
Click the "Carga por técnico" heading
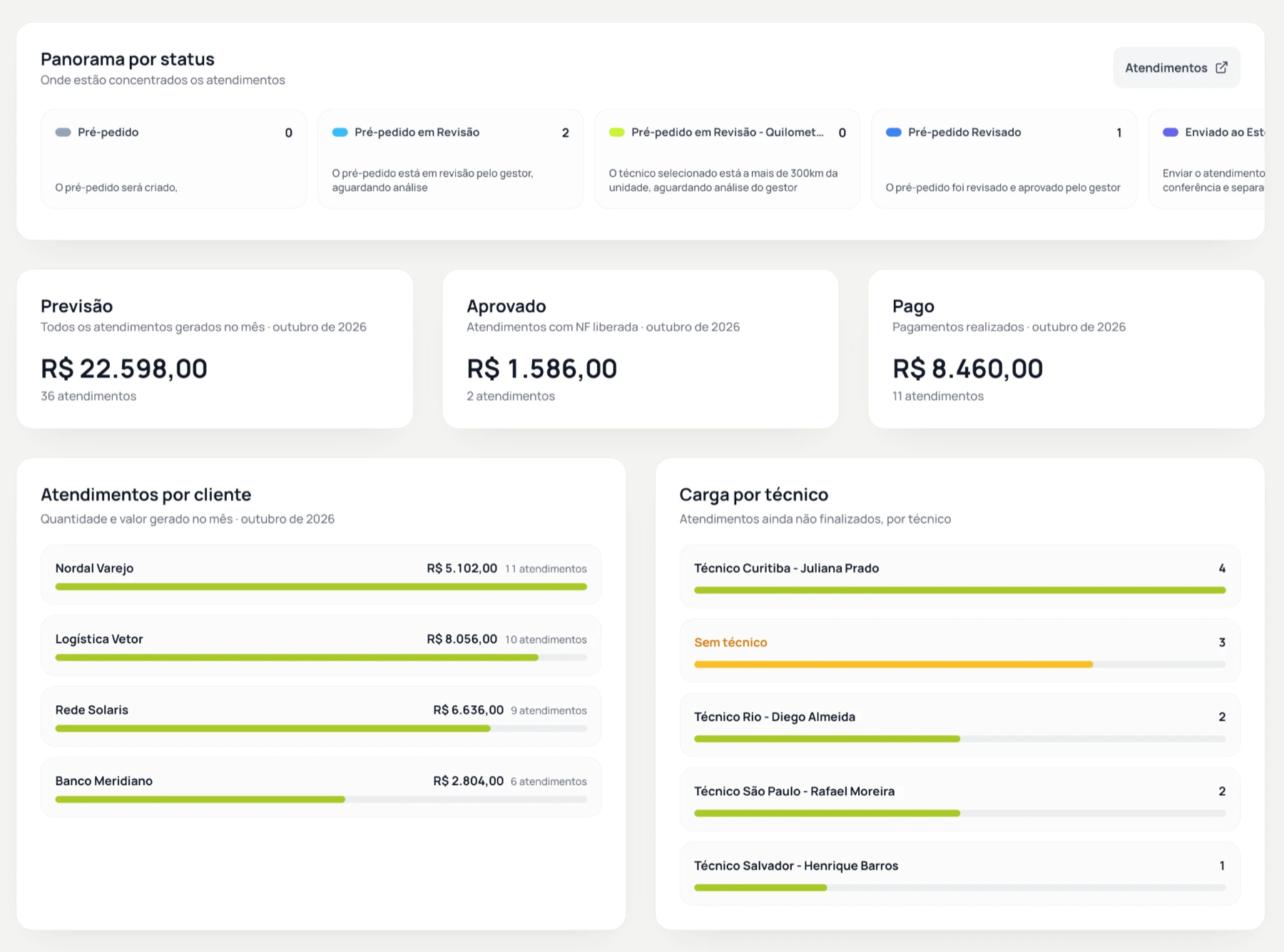[754, 495]
